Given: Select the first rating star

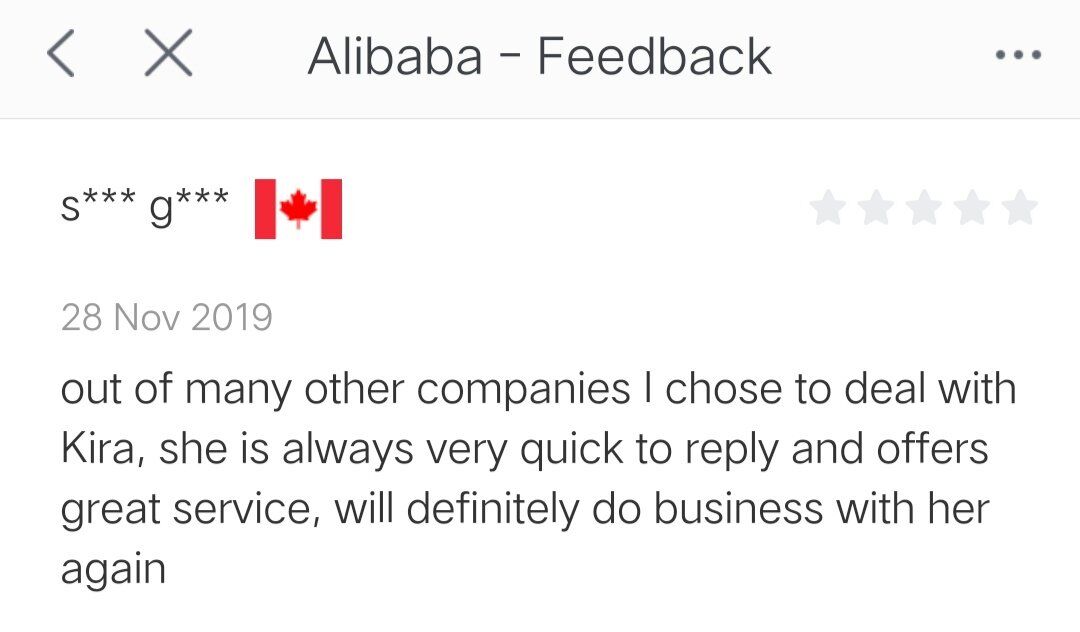Looking at the screenshot, I should tap(827, 209).
